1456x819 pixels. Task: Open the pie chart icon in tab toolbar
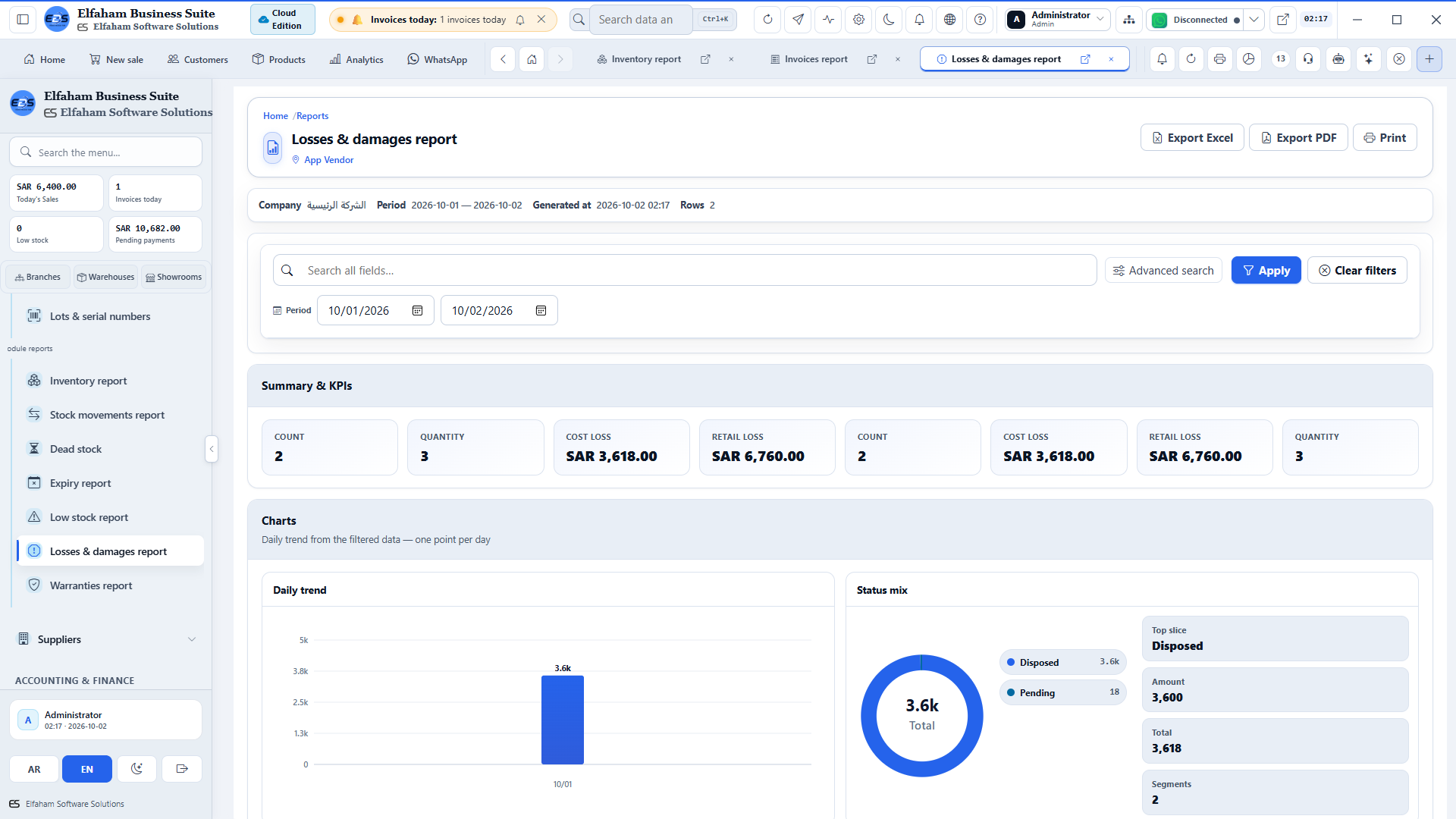tap(1249, 59)
